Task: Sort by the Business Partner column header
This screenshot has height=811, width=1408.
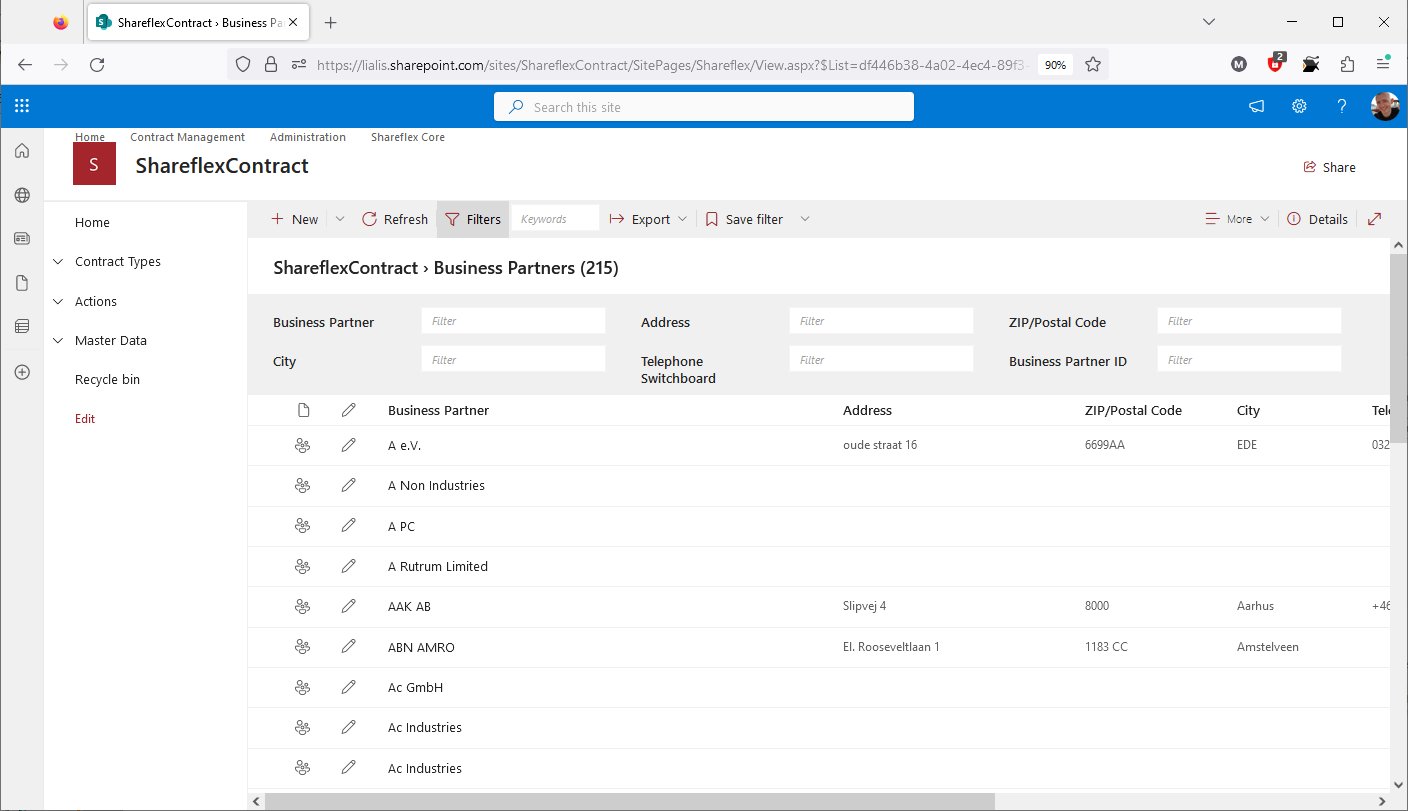Action: (x=438, y=410)
